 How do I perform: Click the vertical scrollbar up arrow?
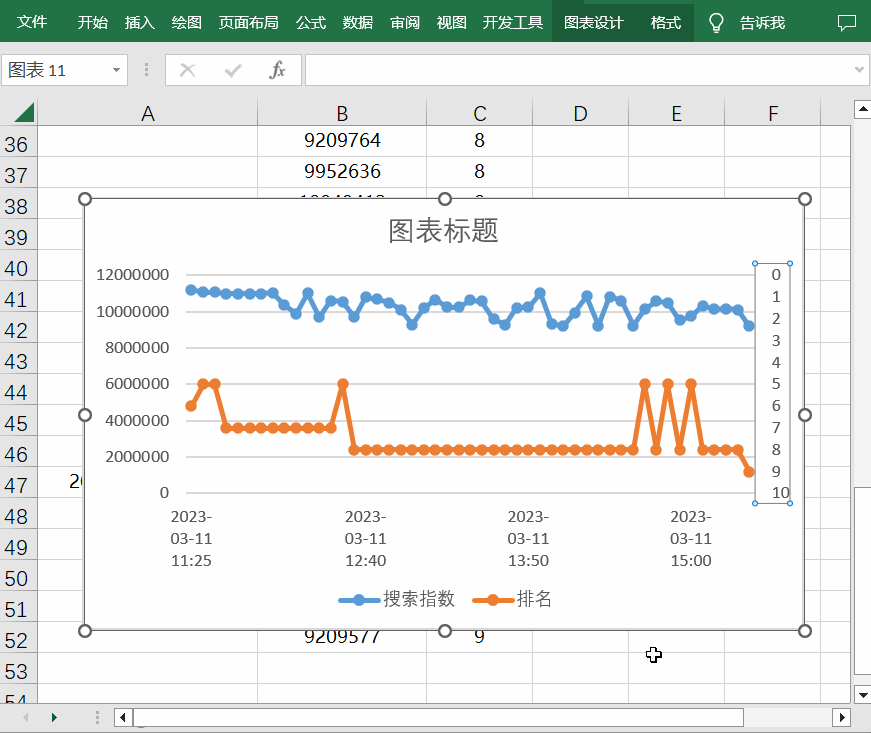(862, 109)
